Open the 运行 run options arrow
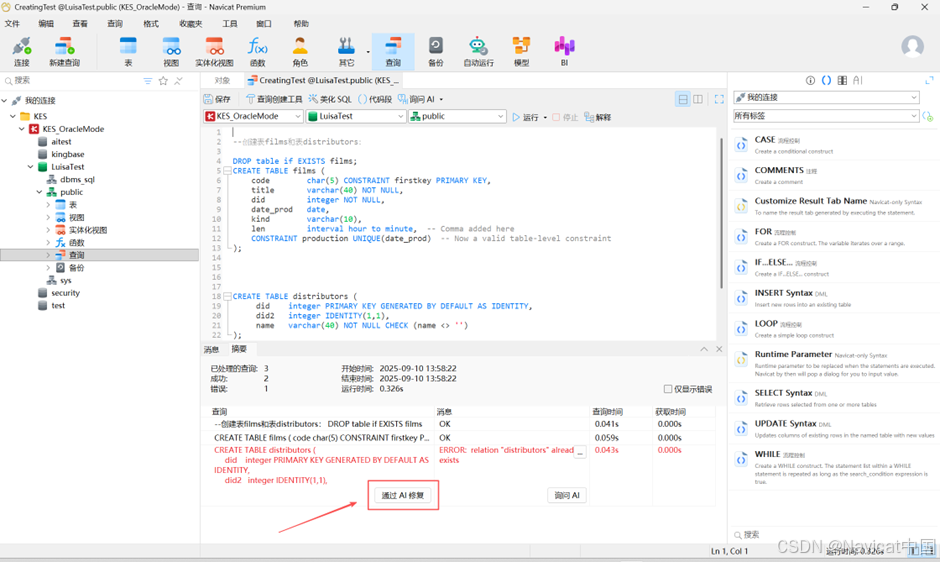The height and width of the screenshot is (562, 940). coord(545,118)
